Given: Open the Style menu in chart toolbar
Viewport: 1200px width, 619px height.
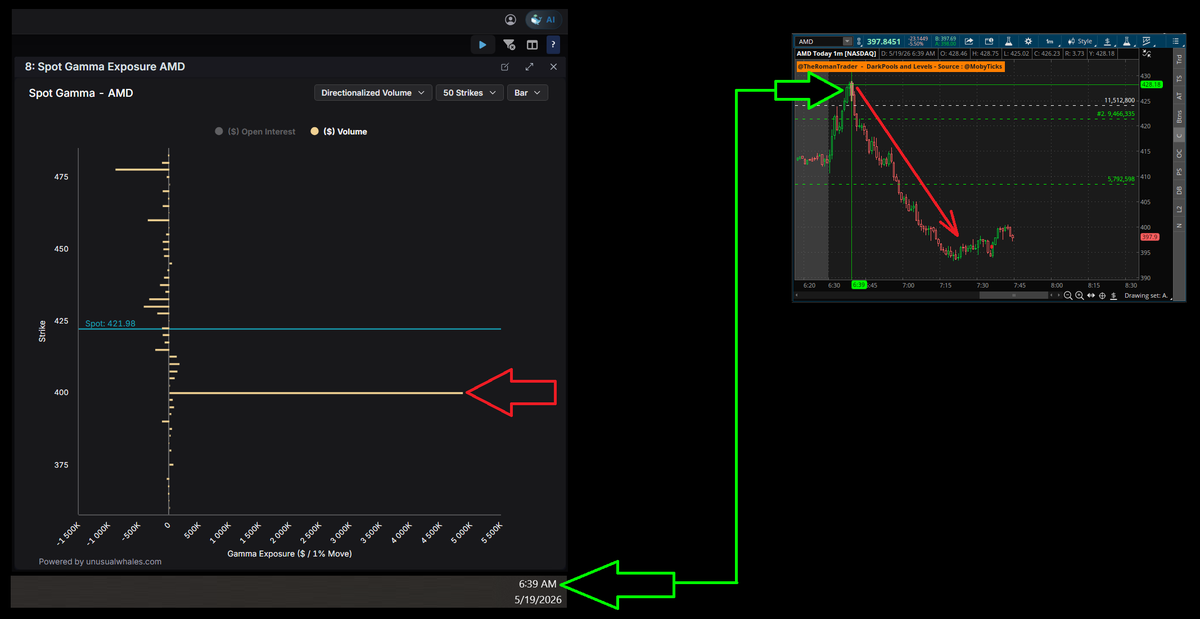Looking at the screenshot, I should click(1080, 42).
